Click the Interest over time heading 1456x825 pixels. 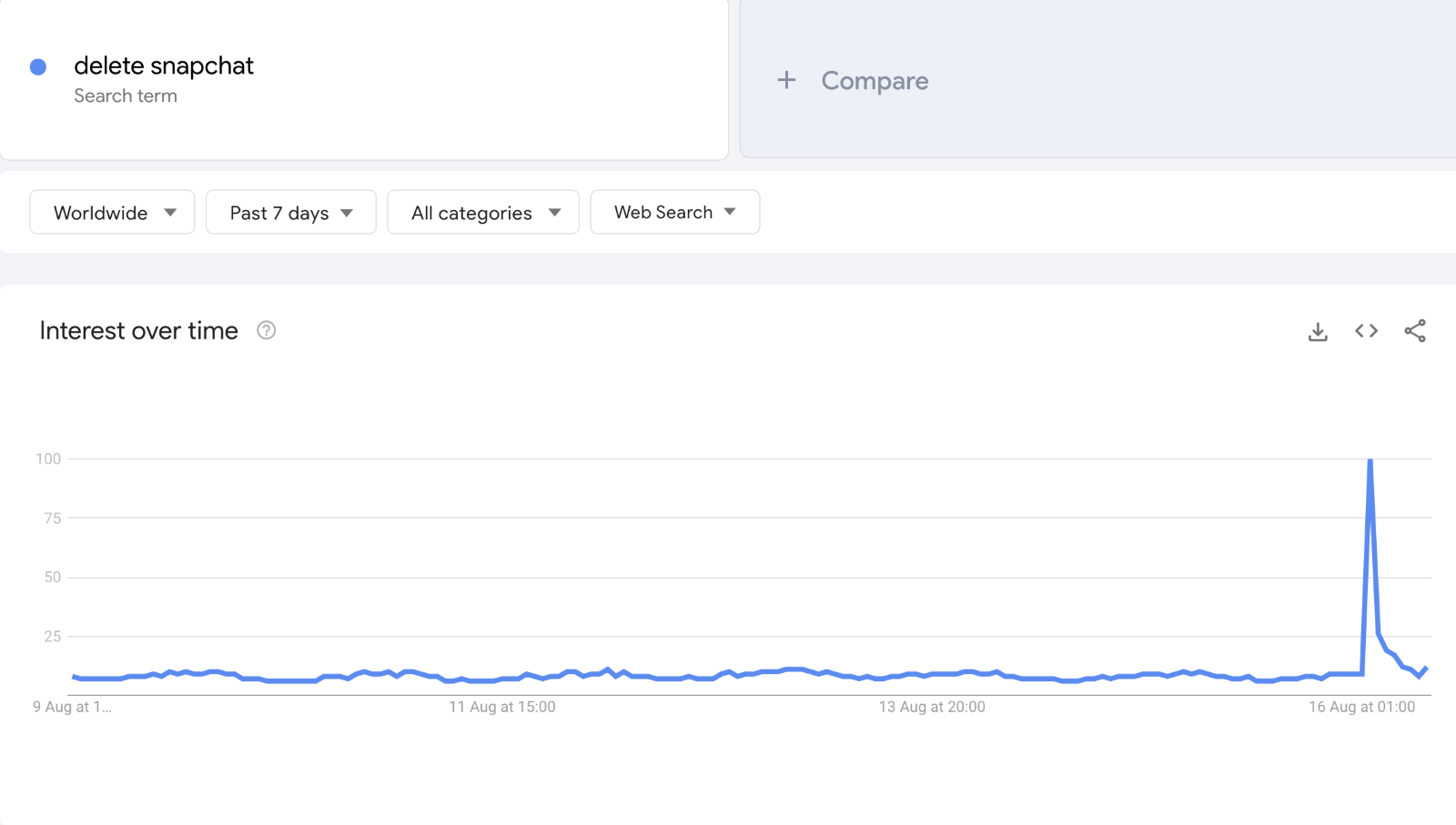(138, 330)
